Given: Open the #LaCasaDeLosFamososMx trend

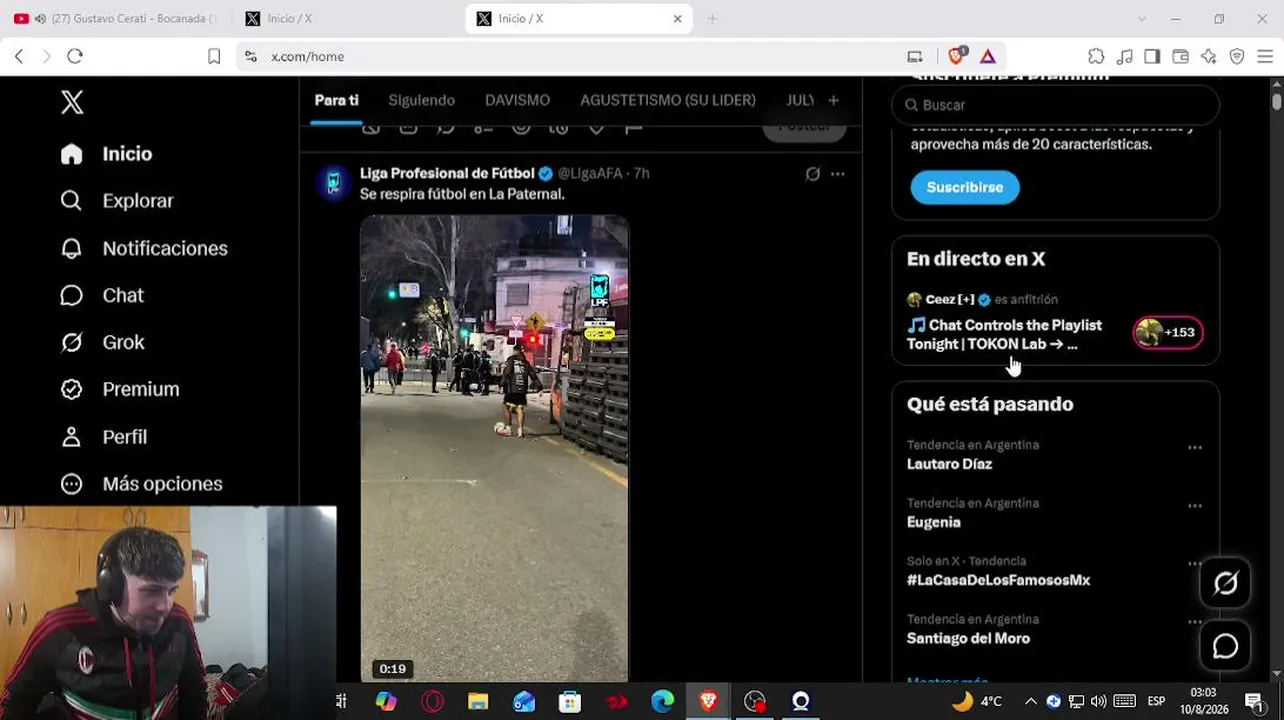Looking at the screenshot, I should [998, 580].
